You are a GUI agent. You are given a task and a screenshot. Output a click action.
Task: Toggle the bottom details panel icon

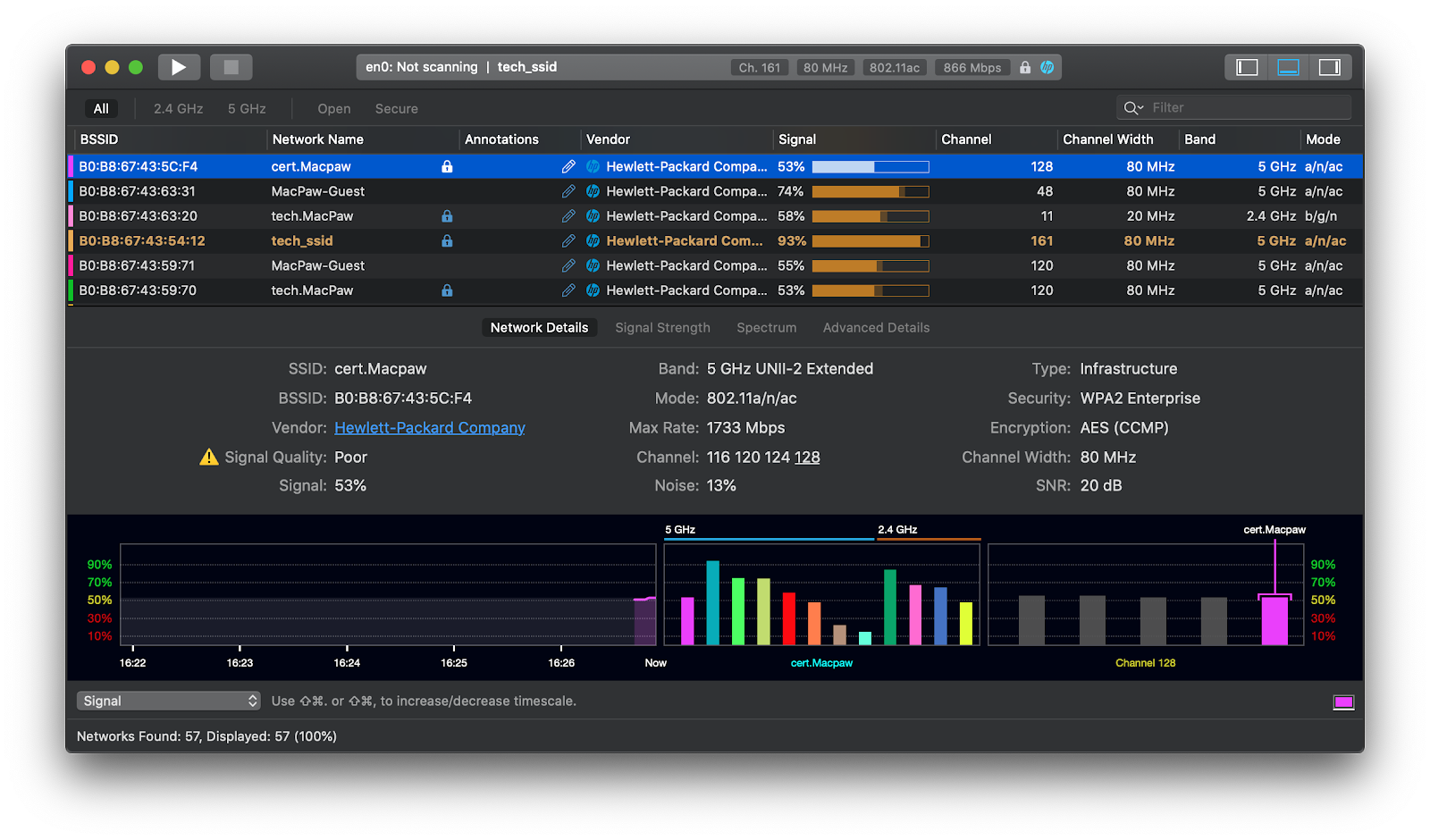click(x=1288, y=67)
